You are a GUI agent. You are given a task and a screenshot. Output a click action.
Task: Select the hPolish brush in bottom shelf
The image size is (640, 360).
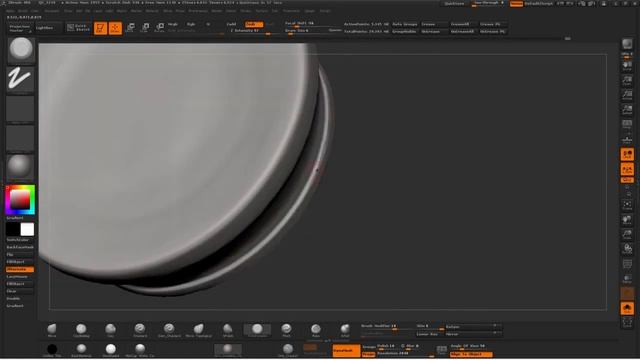(228, 331)
